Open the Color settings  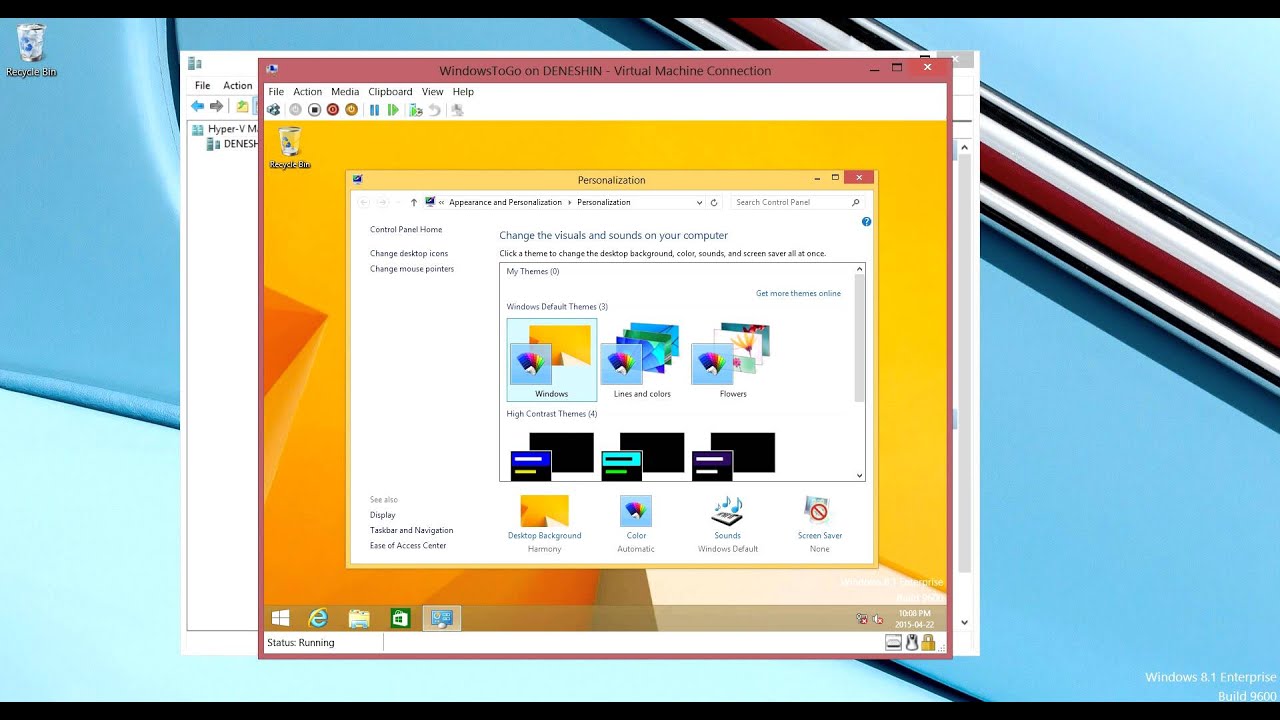click(x=636, y=524)
